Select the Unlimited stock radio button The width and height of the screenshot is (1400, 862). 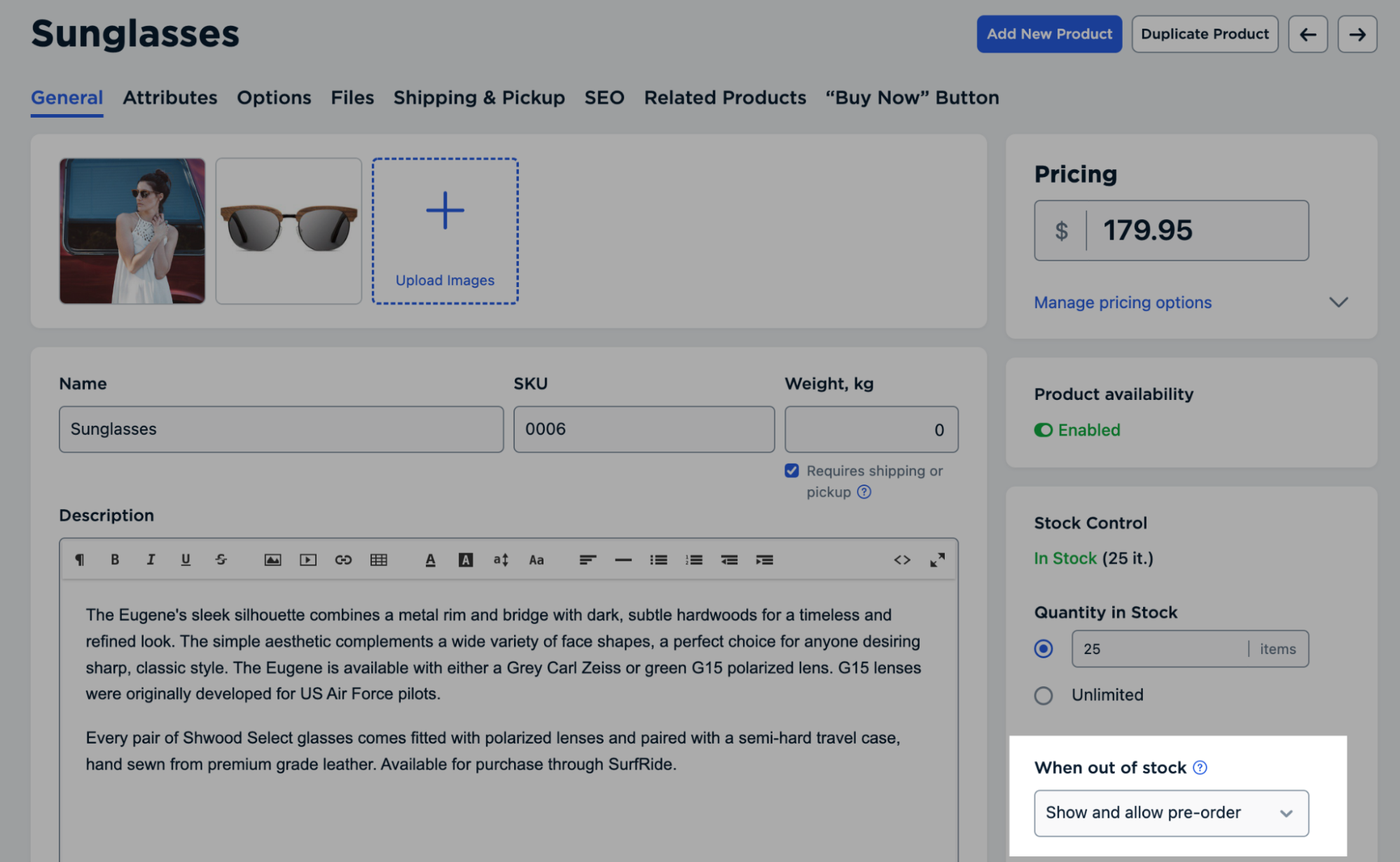(1044, 695)
